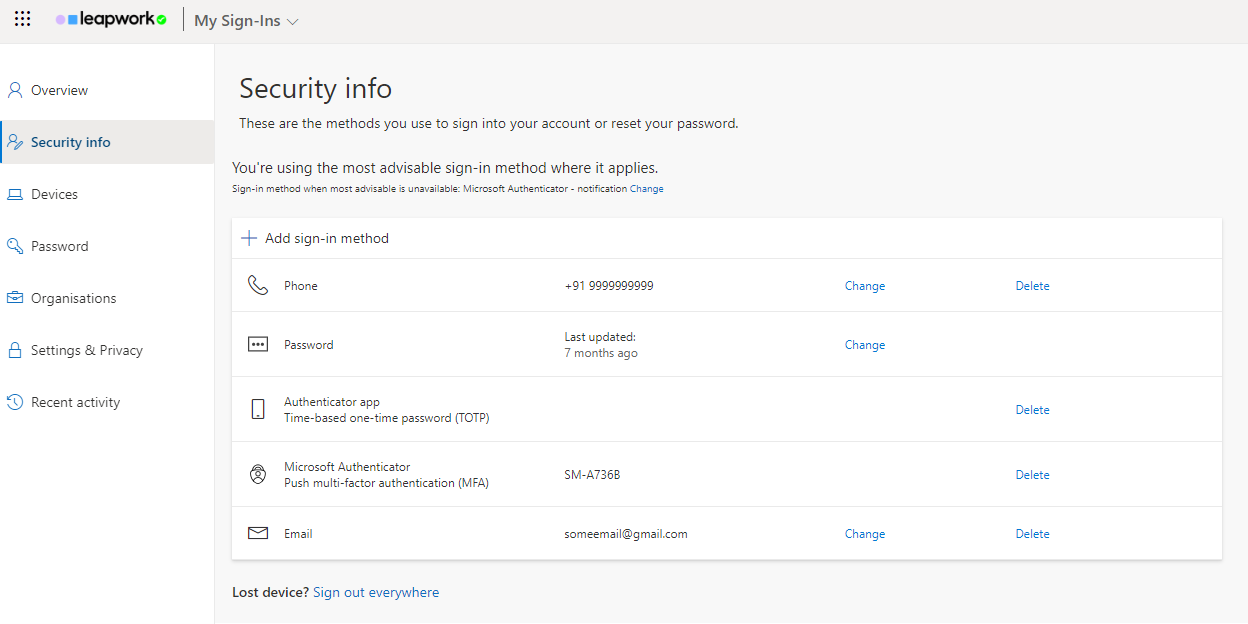The width and height of the screenshot is (1248, 624).
Task: Delete the email someemail@gmail.com method
Action: coord(1032,533)
